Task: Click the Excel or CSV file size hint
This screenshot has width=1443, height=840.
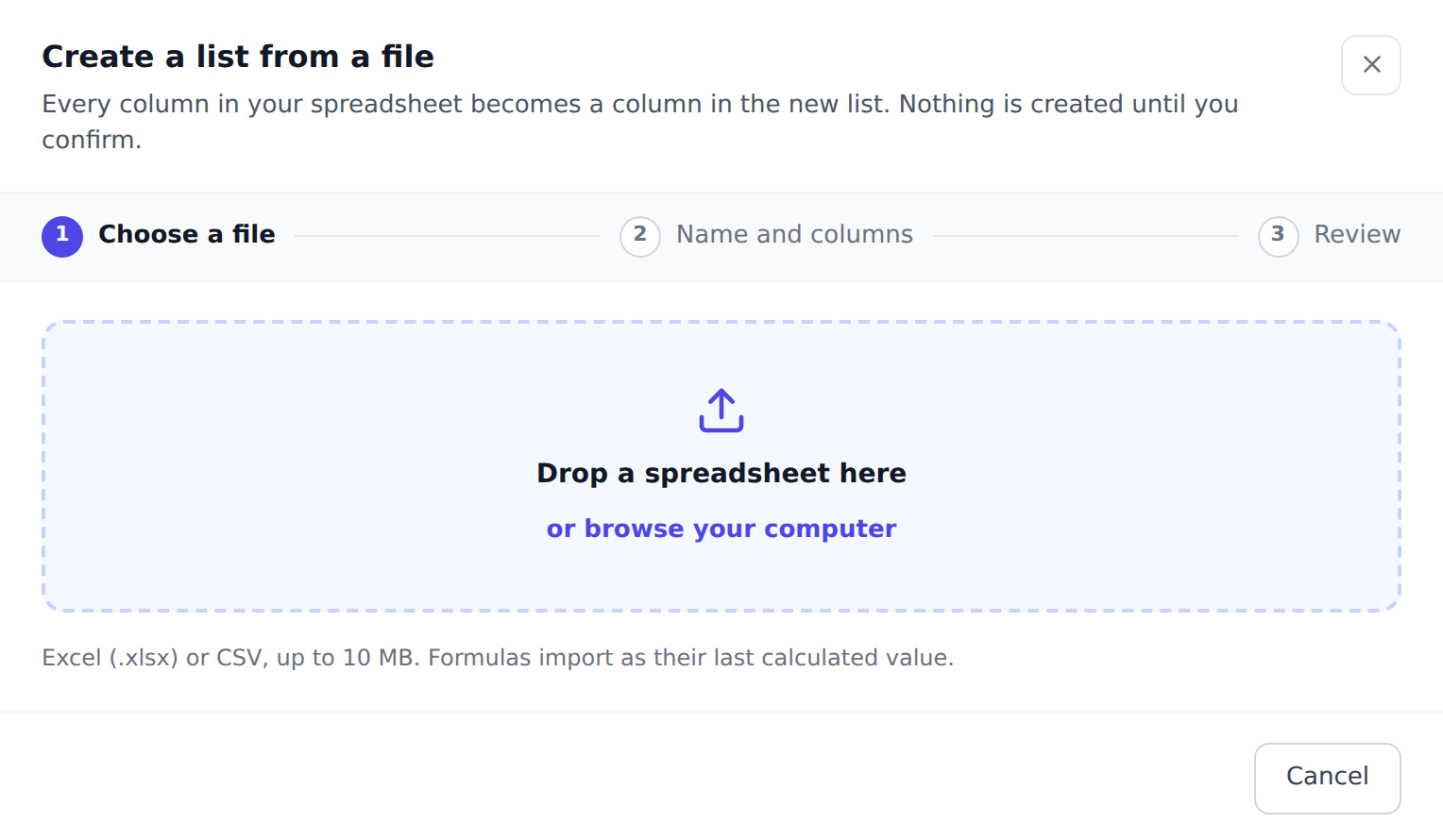Action: click(x=498, y=658)
